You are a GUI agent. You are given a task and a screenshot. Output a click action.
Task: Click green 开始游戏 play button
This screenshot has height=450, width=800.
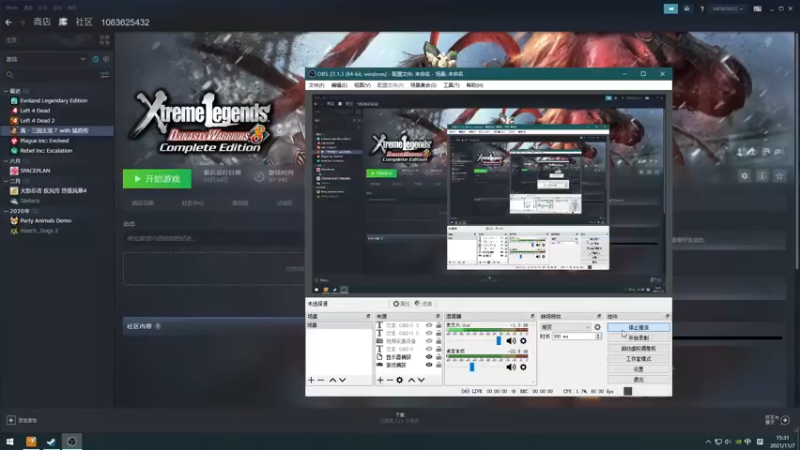(157, 179)
